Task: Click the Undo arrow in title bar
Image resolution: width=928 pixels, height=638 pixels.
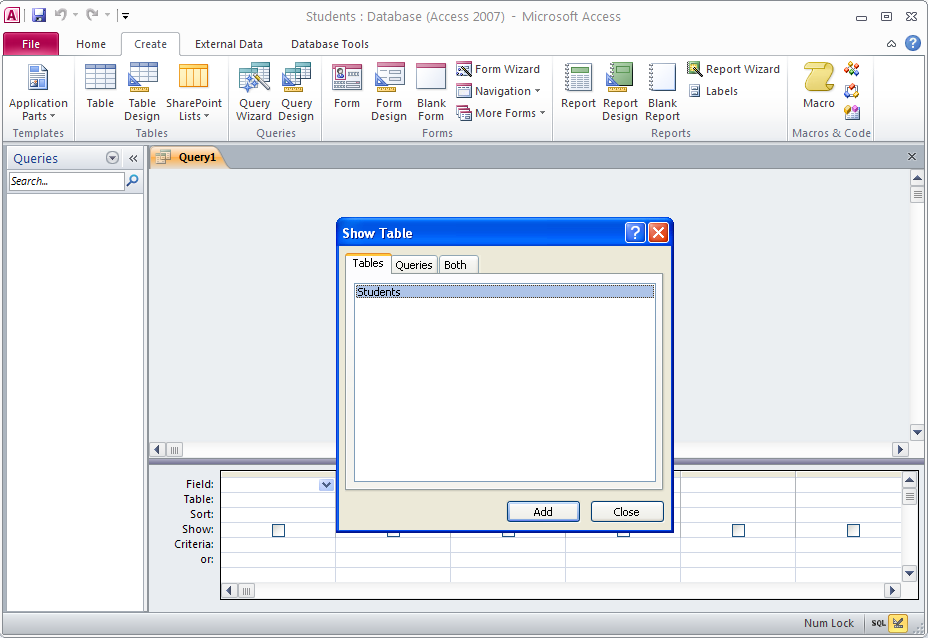Action: pos(60,15)
